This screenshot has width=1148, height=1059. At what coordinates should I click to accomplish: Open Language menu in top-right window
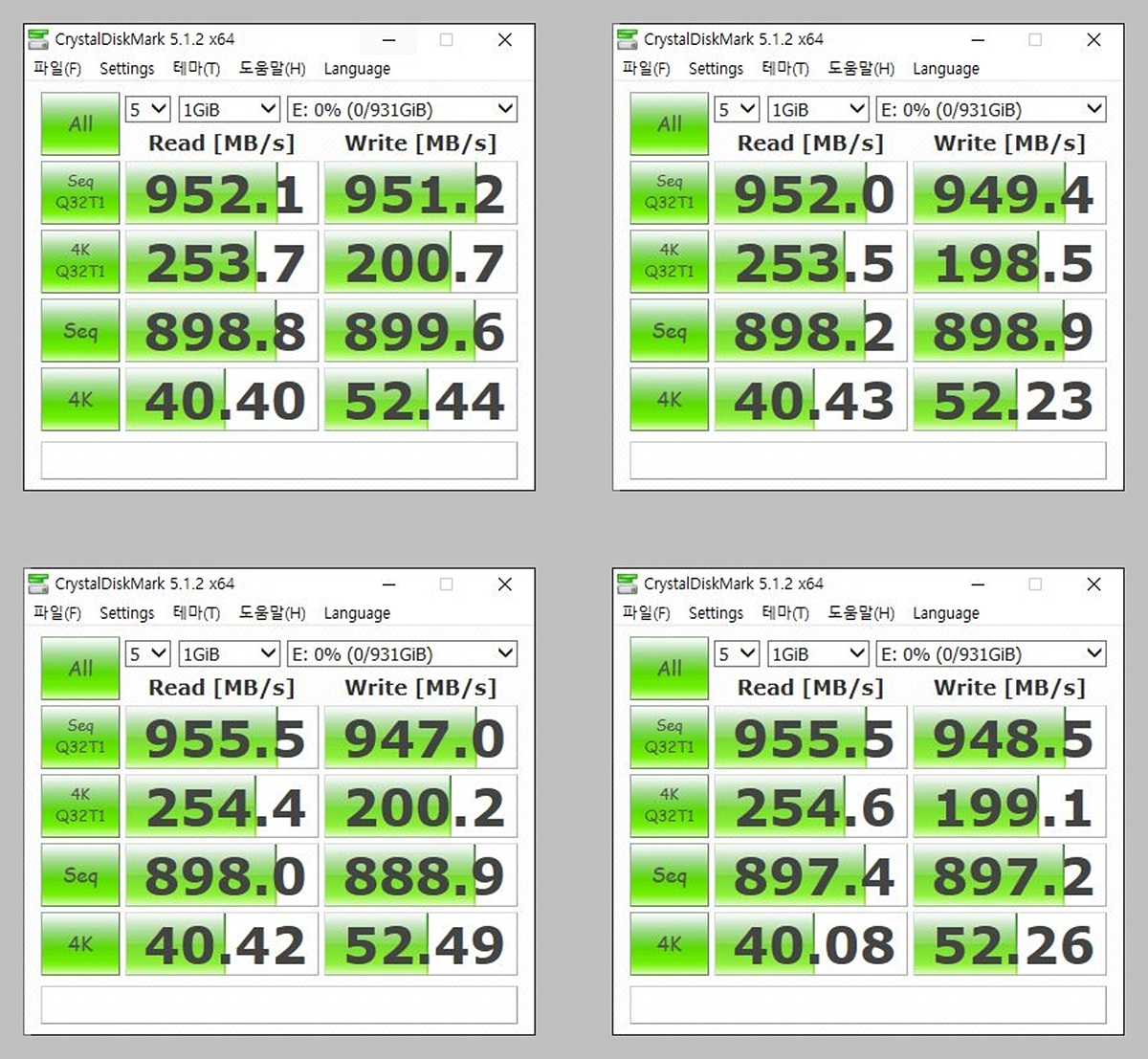[x=946, y=69]
